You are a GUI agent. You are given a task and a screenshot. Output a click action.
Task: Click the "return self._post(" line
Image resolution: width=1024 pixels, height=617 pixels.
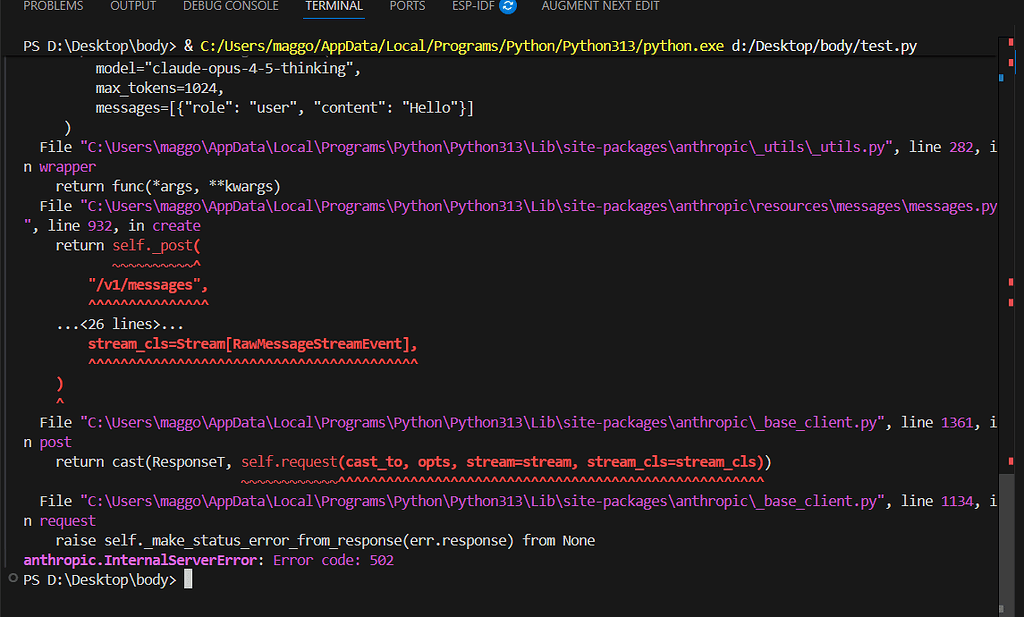(x=128, y=245)
